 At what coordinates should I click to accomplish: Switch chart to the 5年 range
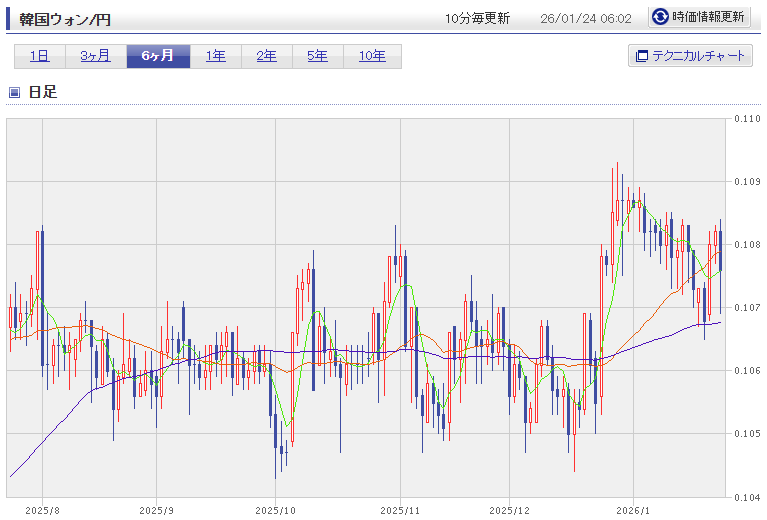tap(317, 56)
